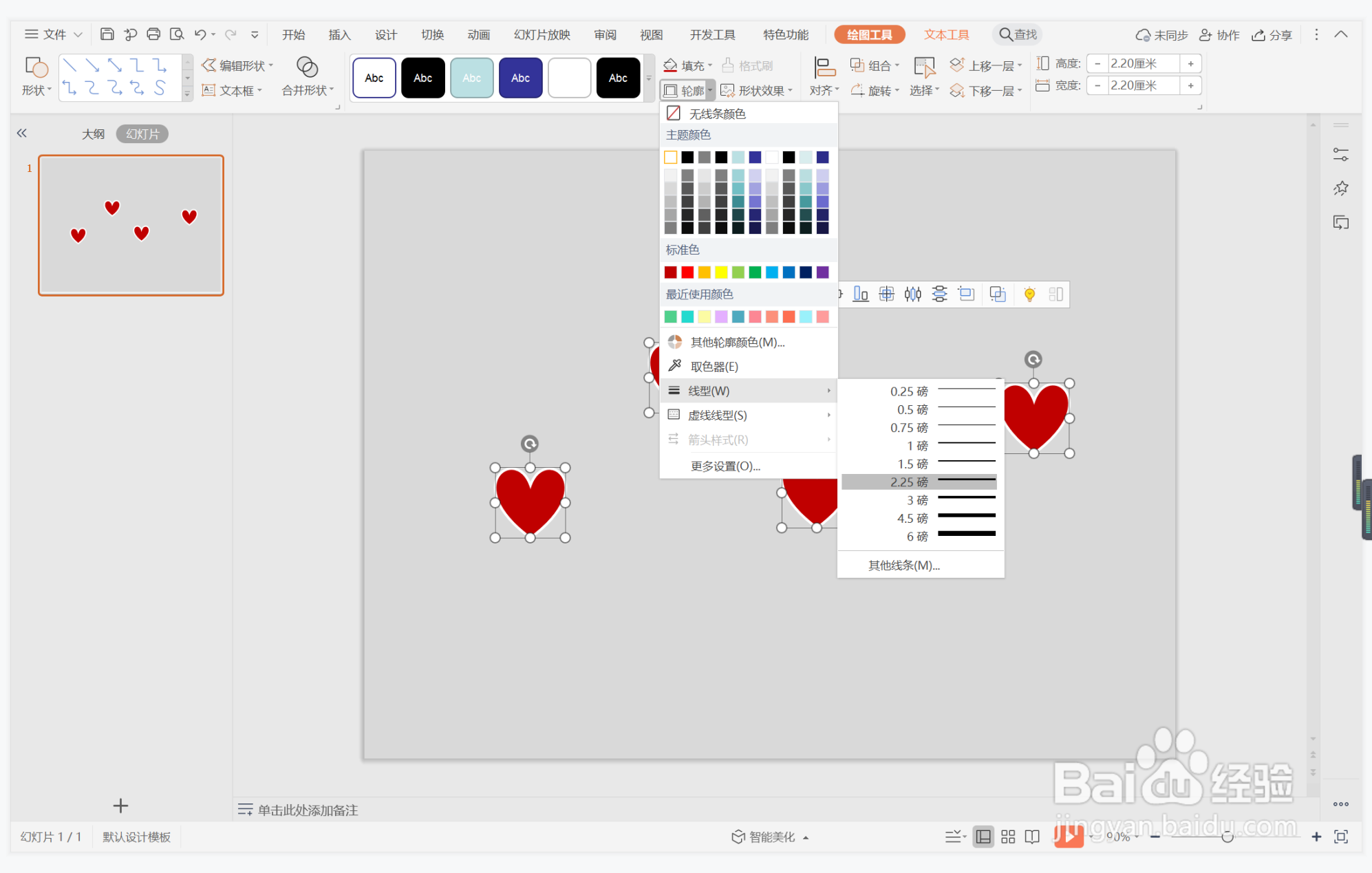The height and width of the screenshot is (873, 1372).
Task: Click the undo arrow icon
Action: [200, 34]
